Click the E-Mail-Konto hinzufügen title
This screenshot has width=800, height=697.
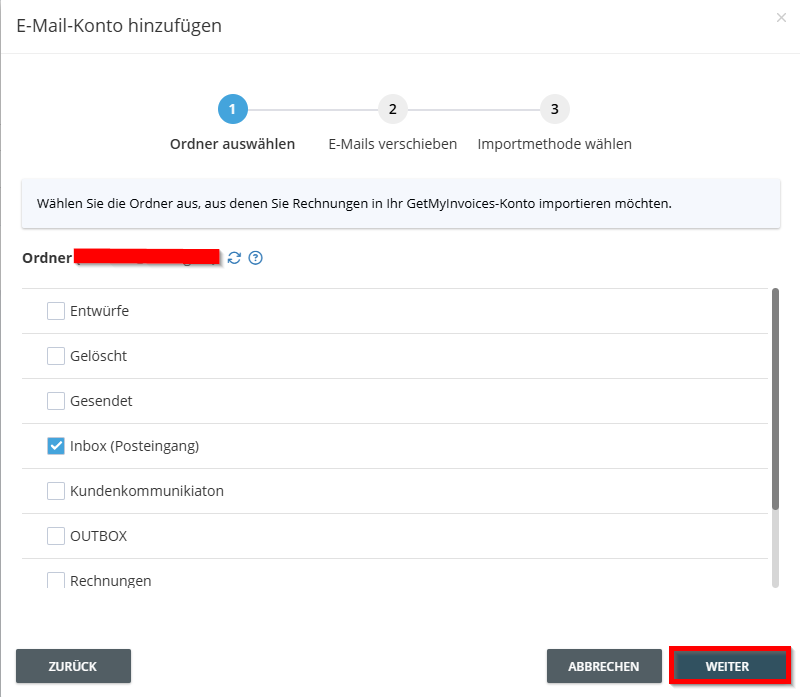[x=119, y=26]
